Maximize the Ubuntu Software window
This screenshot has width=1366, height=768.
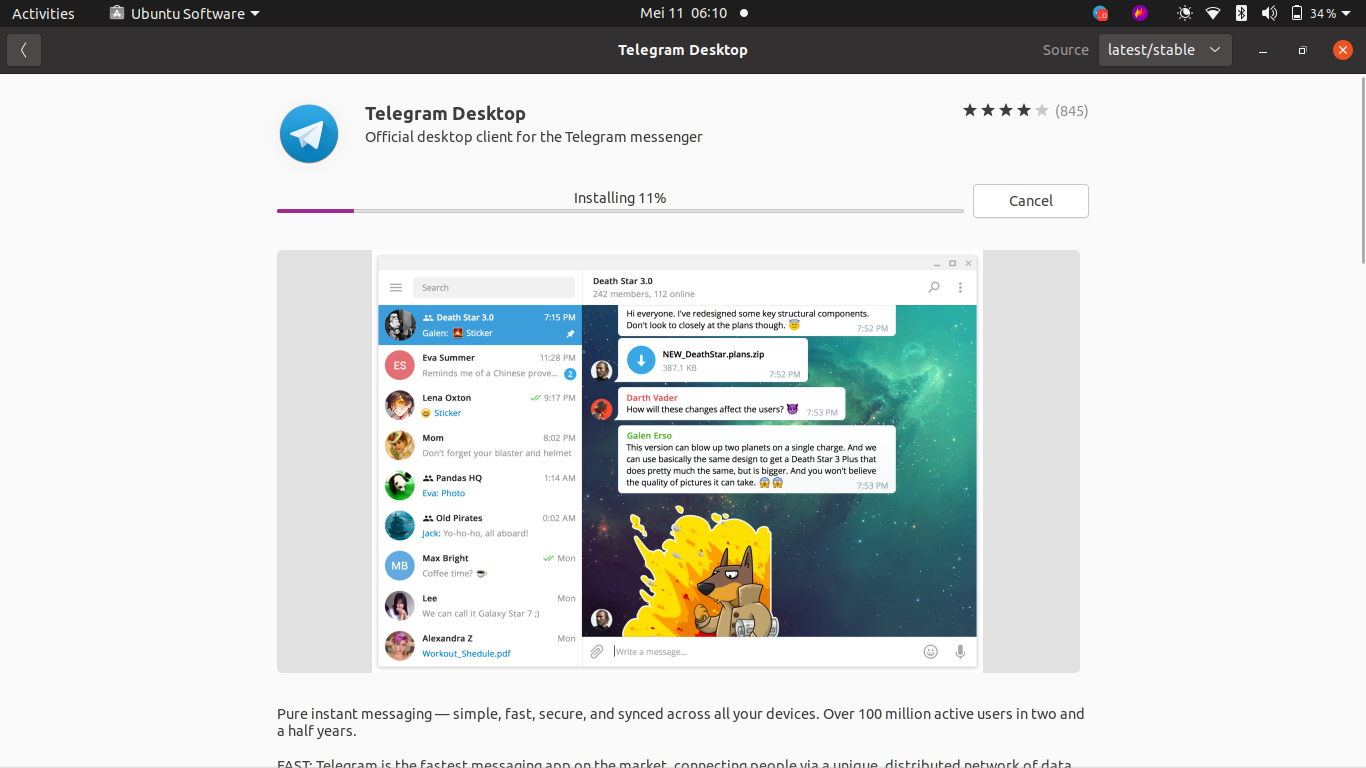(1302, 50)
